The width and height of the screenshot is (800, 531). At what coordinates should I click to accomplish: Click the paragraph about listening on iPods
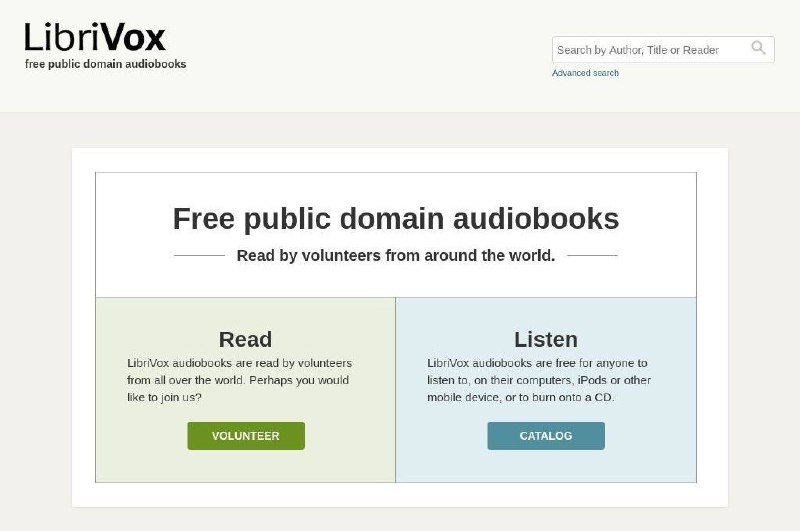coord(539,380)
